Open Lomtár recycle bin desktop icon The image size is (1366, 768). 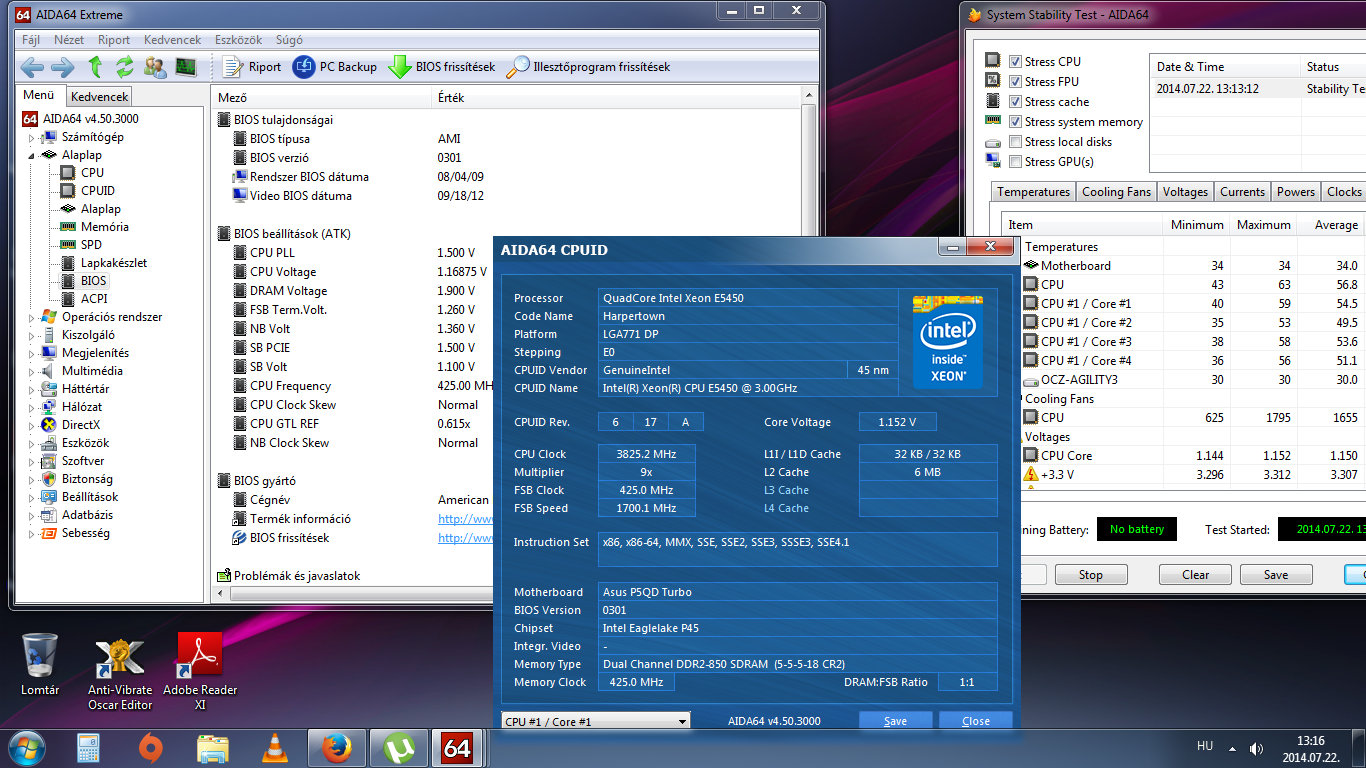[x=40, y=664]
